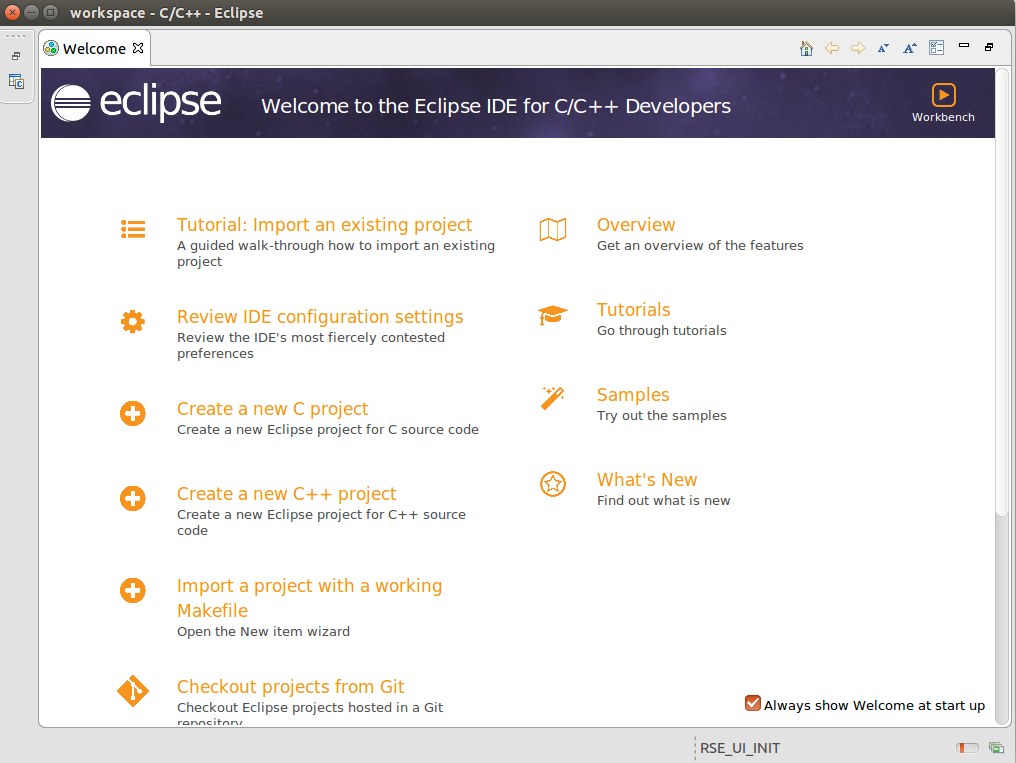Click 'Open the New item wizard' text
Screen dimensions: 1016x763
click(x=263, y=632)
